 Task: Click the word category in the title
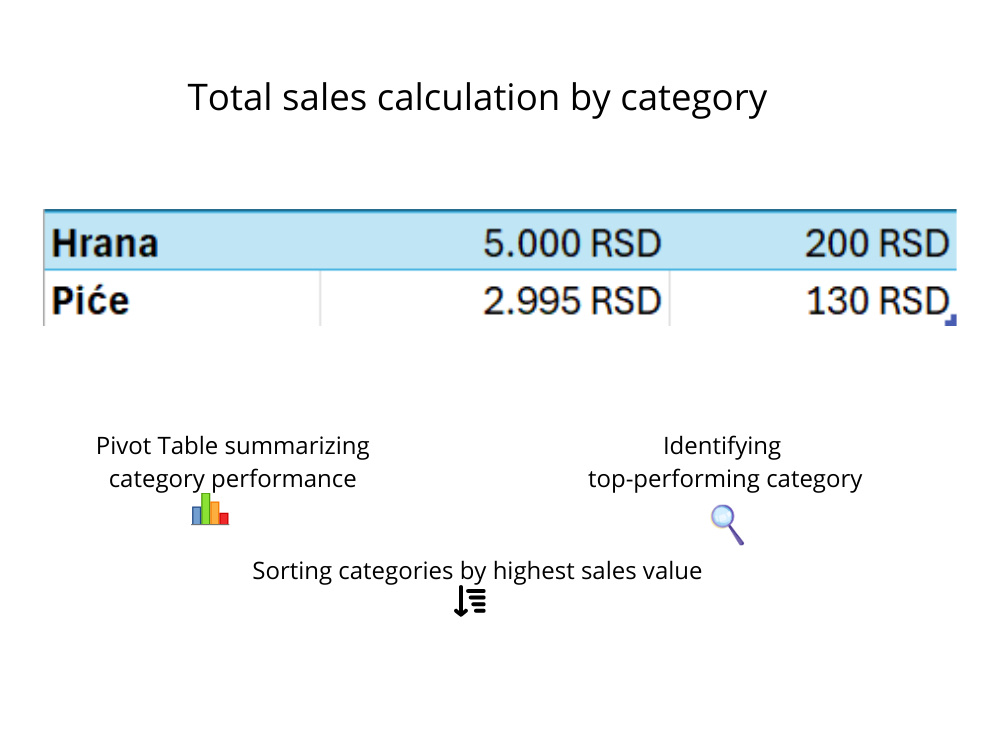[694, 99]
